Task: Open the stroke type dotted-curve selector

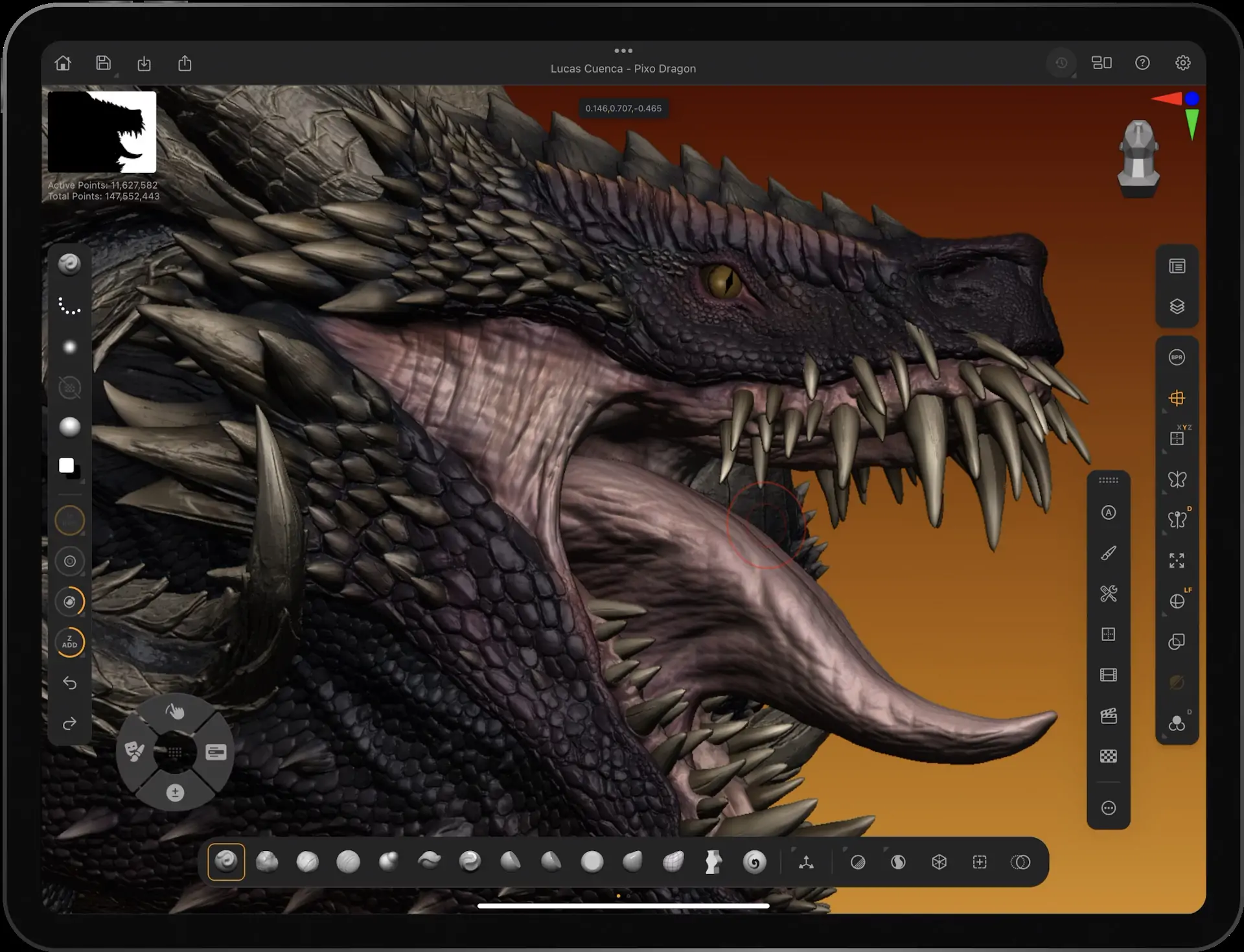Action: (70, 306)
